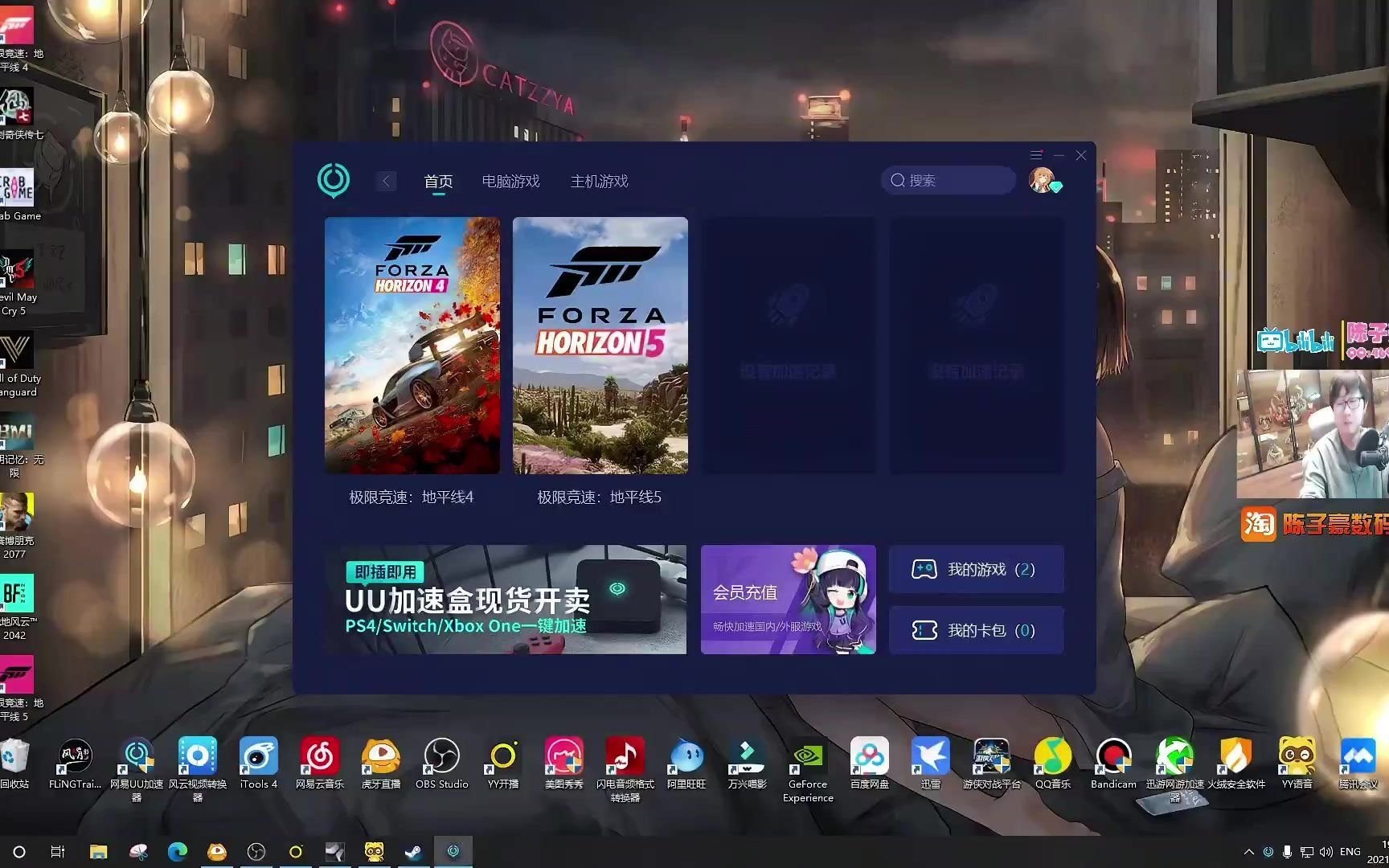
Task: Open 游侠对战平台 desktop shortcut
Action: pos(992,764)
